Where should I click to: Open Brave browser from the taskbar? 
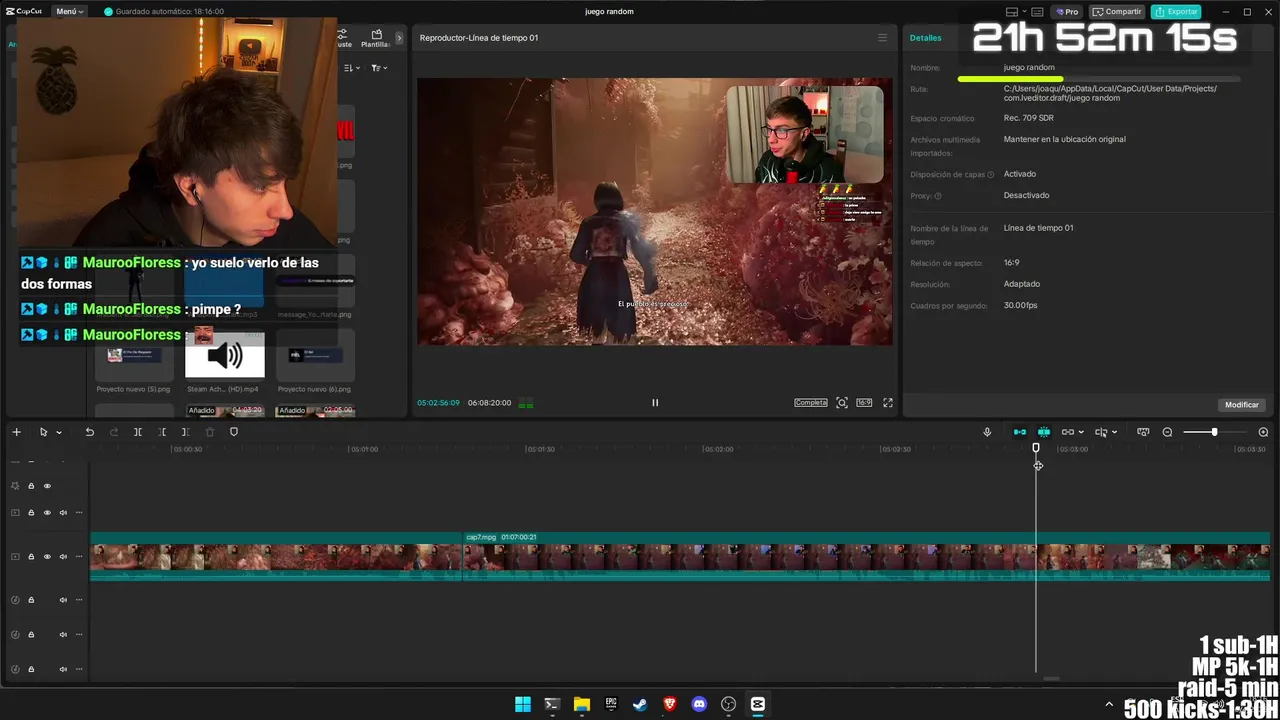(x=670, y=704)
